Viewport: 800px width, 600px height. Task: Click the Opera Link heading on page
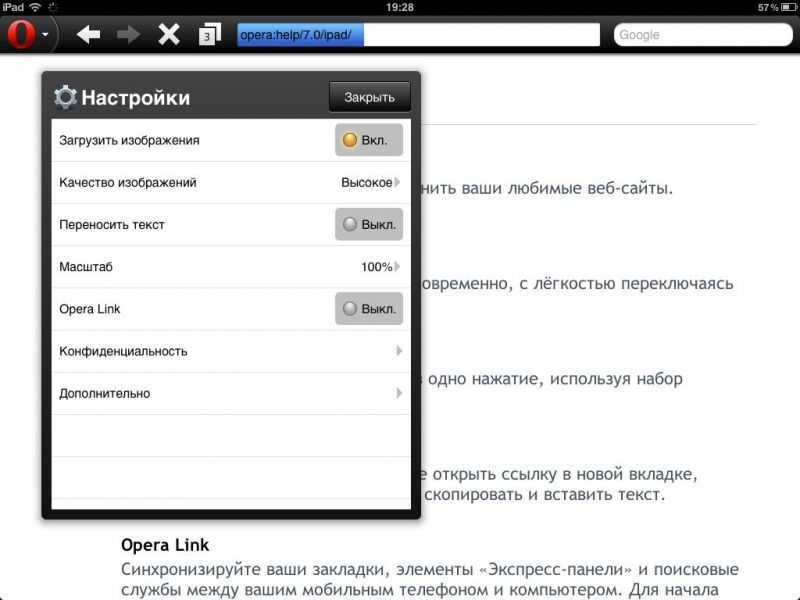point(165,545)
